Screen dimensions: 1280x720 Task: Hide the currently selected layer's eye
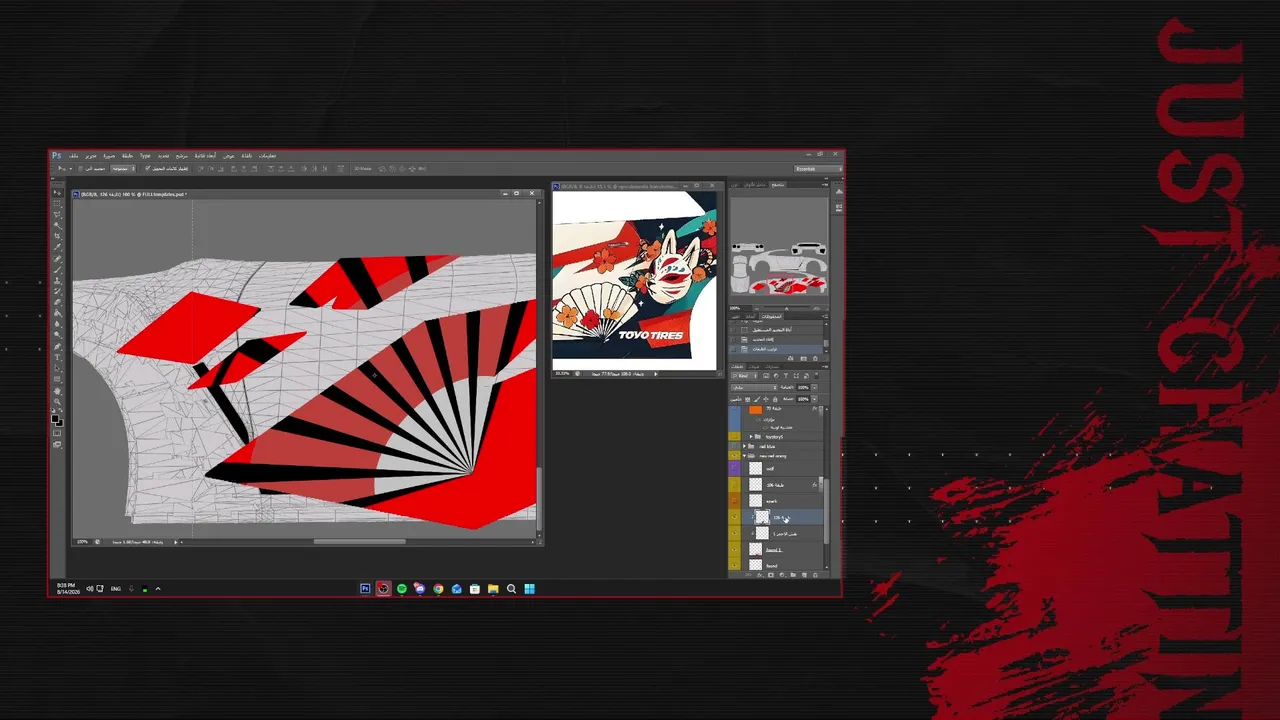coord(735,518)
